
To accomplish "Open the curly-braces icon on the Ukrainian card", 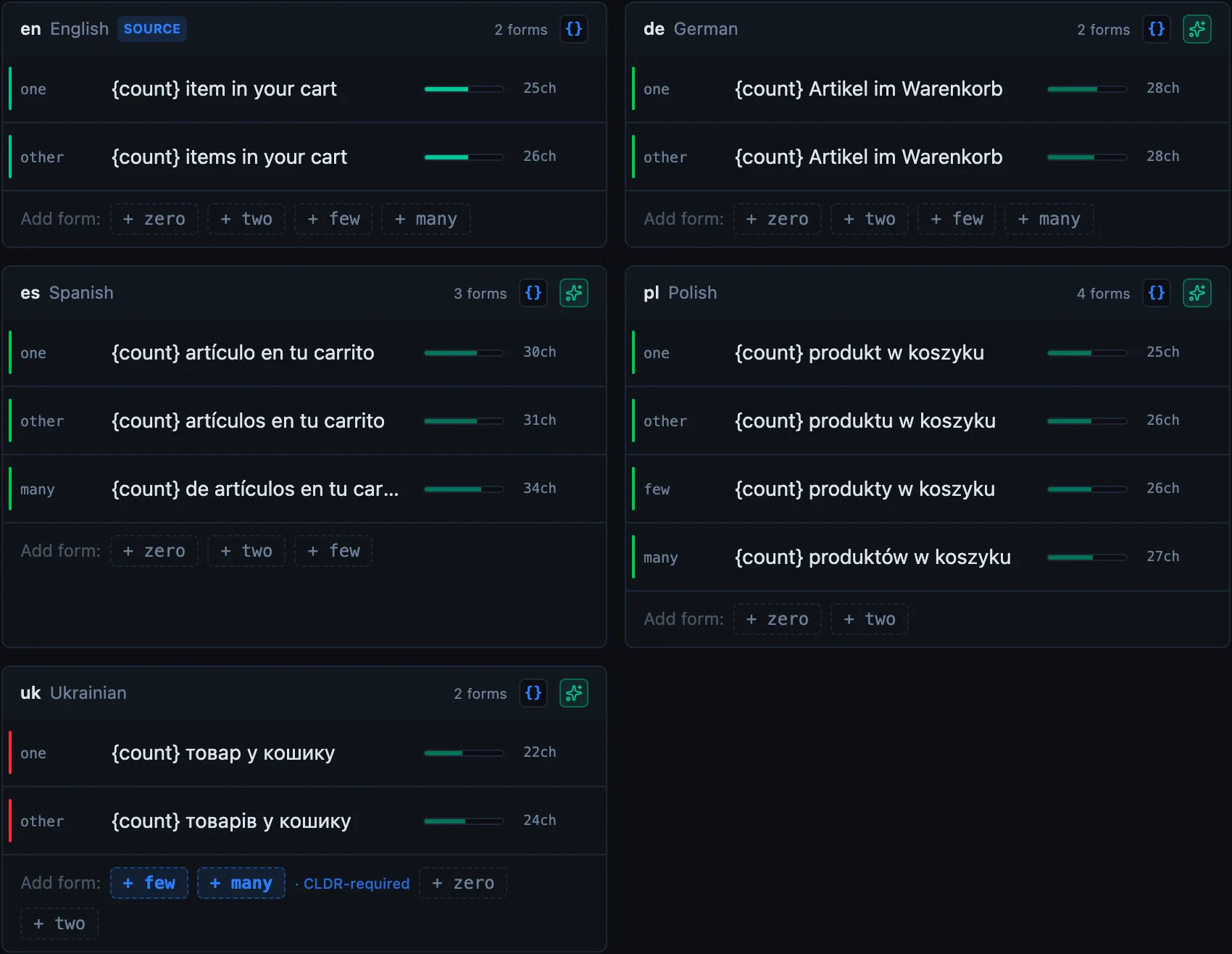I will 533,693.
